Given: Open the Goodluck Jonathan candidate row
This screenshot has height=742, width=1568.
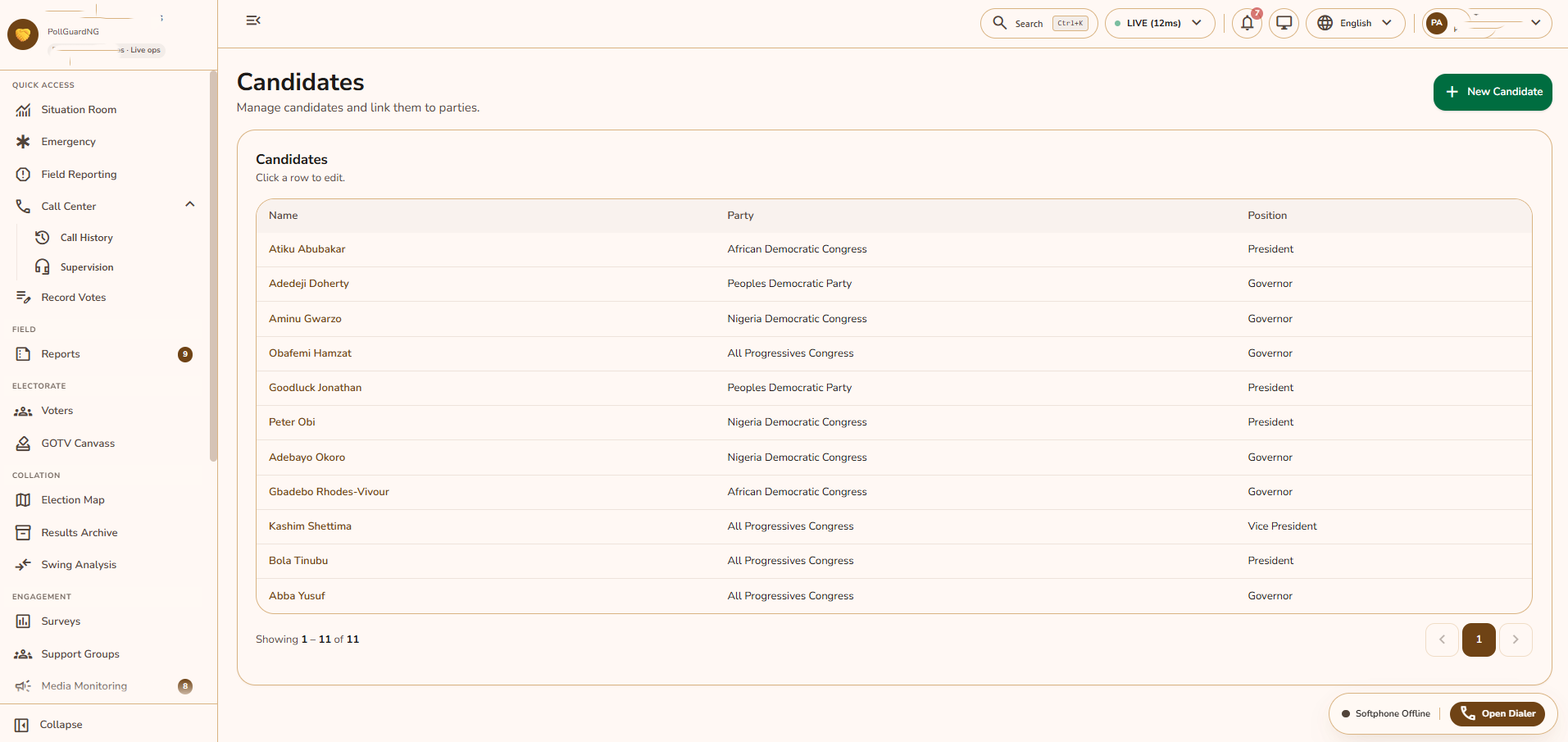Looking at the screenshot, I should [893, 388].
